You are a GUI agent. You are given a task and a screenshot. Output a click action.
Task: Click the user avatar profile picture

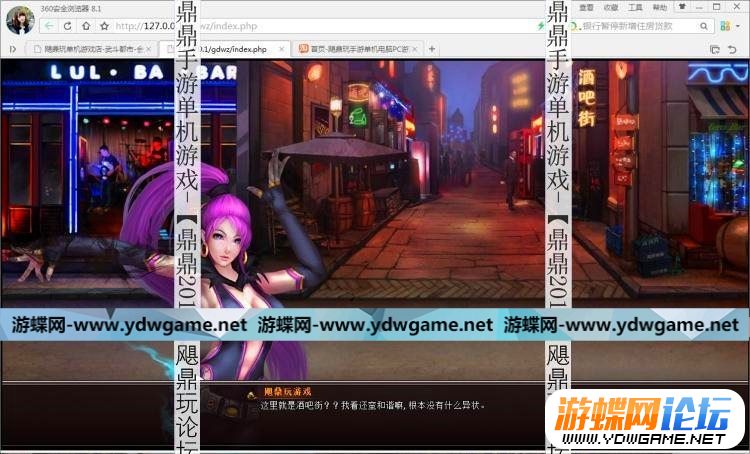20,20
